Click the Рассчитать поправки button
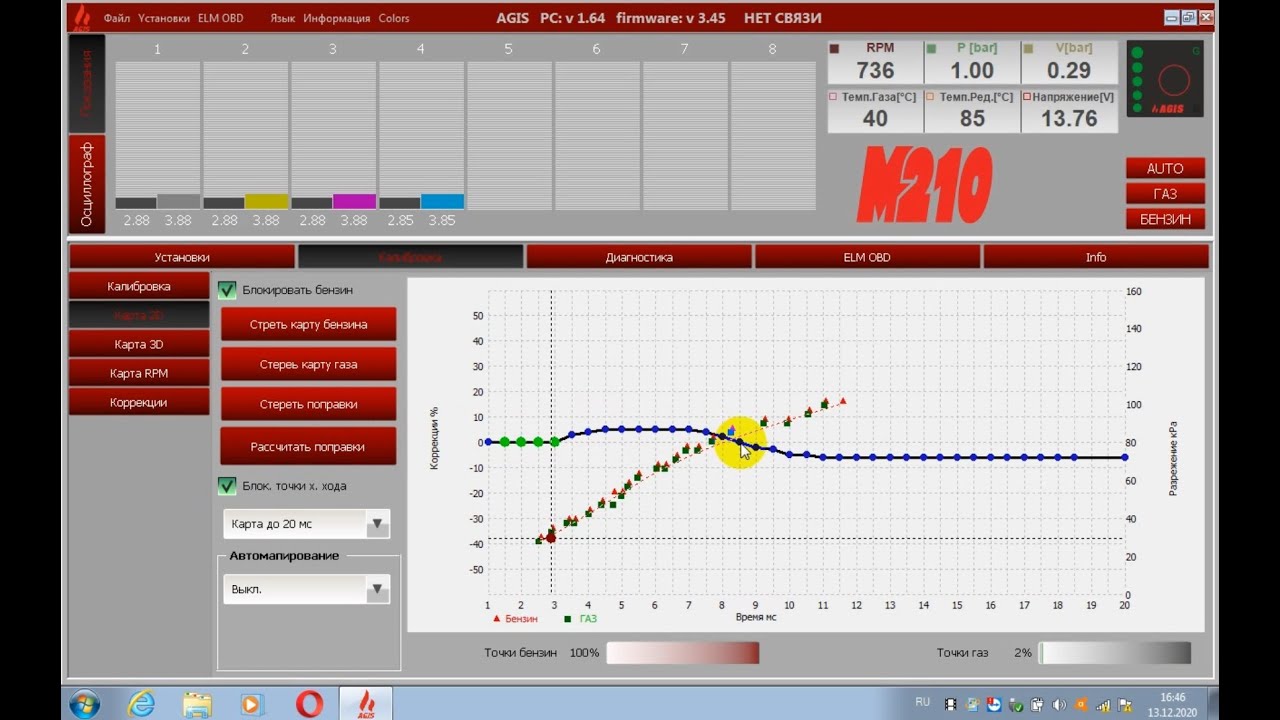The width and height of the screenshot is (1280, 720). click(308, 446)
